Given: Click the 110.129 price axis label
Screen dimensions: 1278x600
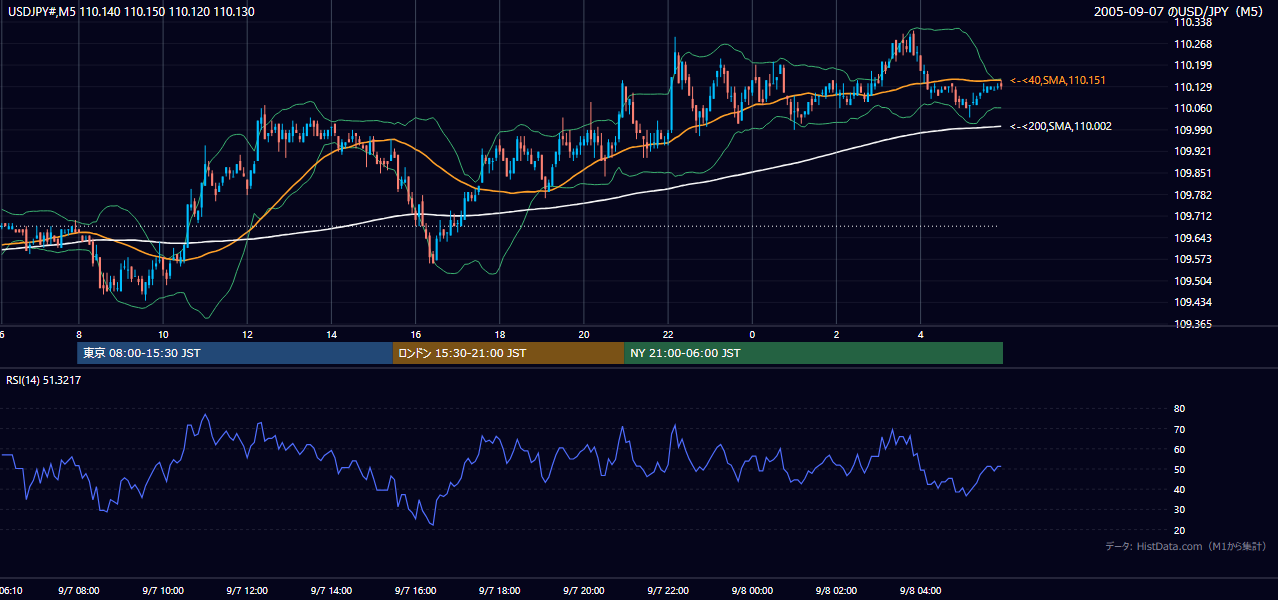Looking at the screenshot, I should 1194,87.
